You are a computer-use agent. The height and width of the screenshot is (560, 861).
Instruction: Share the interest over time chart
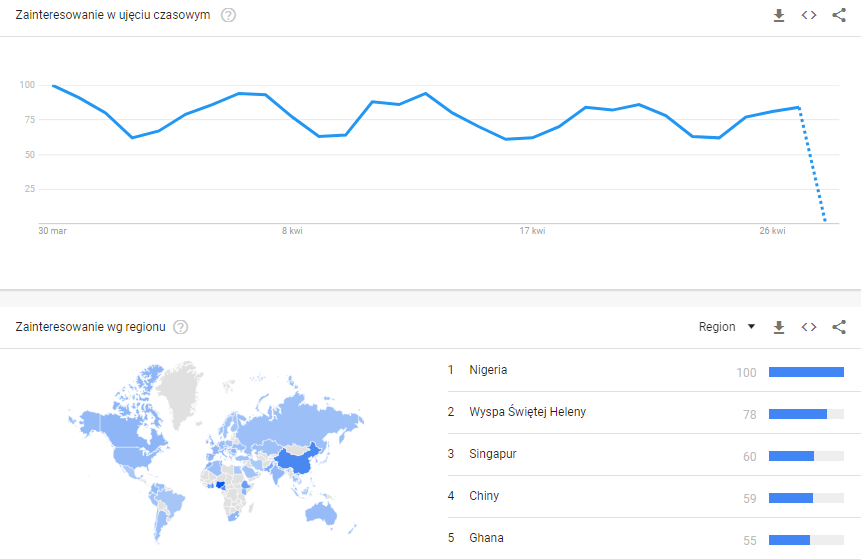click(839, 15)
